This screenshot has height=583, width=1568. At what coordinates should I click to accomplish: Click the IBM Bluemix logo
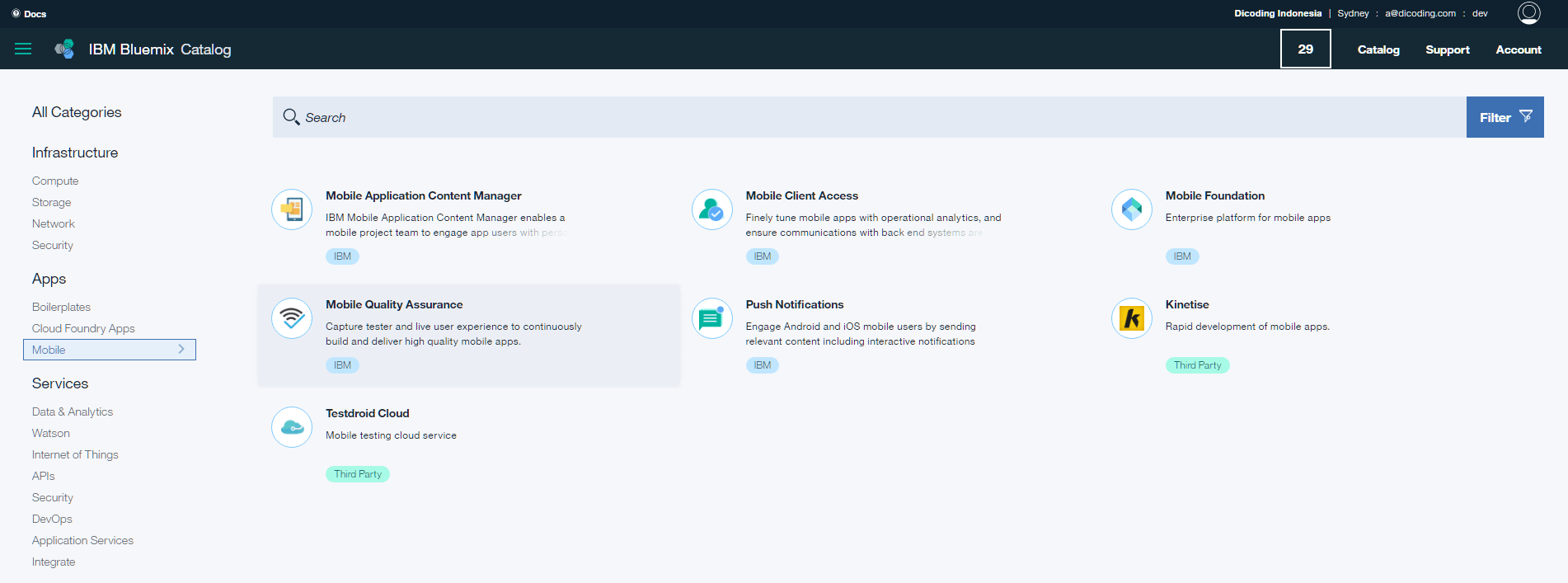(65, 49)
